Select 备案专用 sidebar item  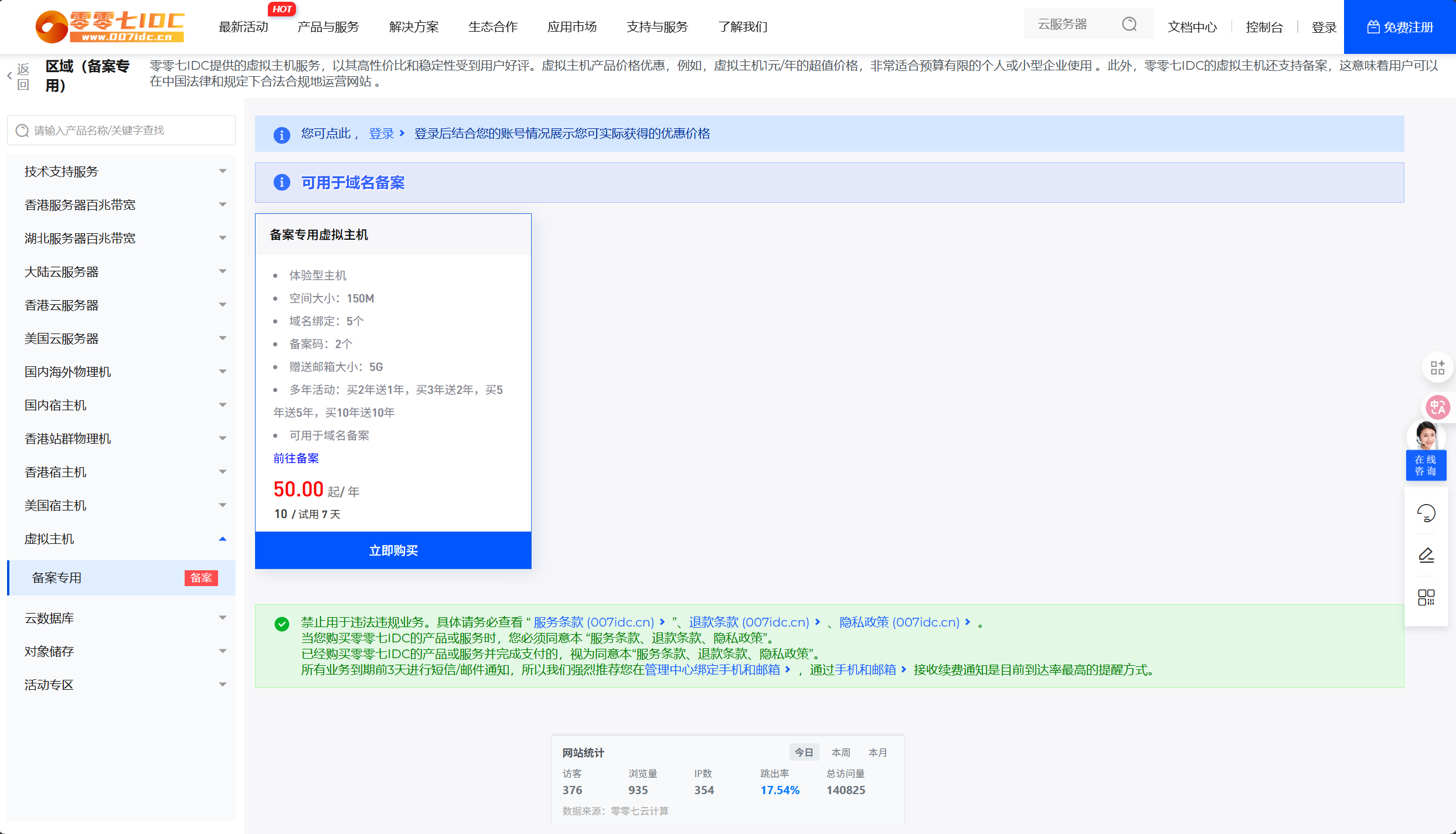[121, 578]
